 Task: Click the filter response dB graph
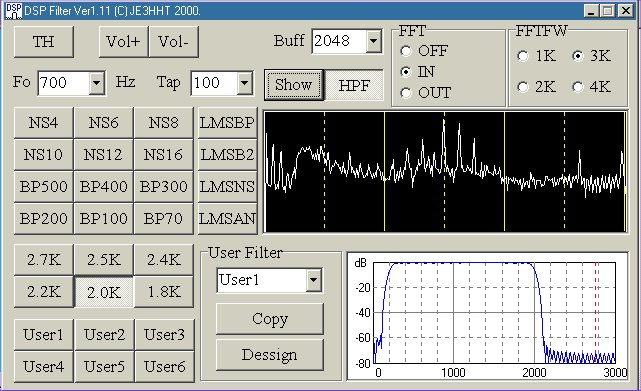point(487,317)
